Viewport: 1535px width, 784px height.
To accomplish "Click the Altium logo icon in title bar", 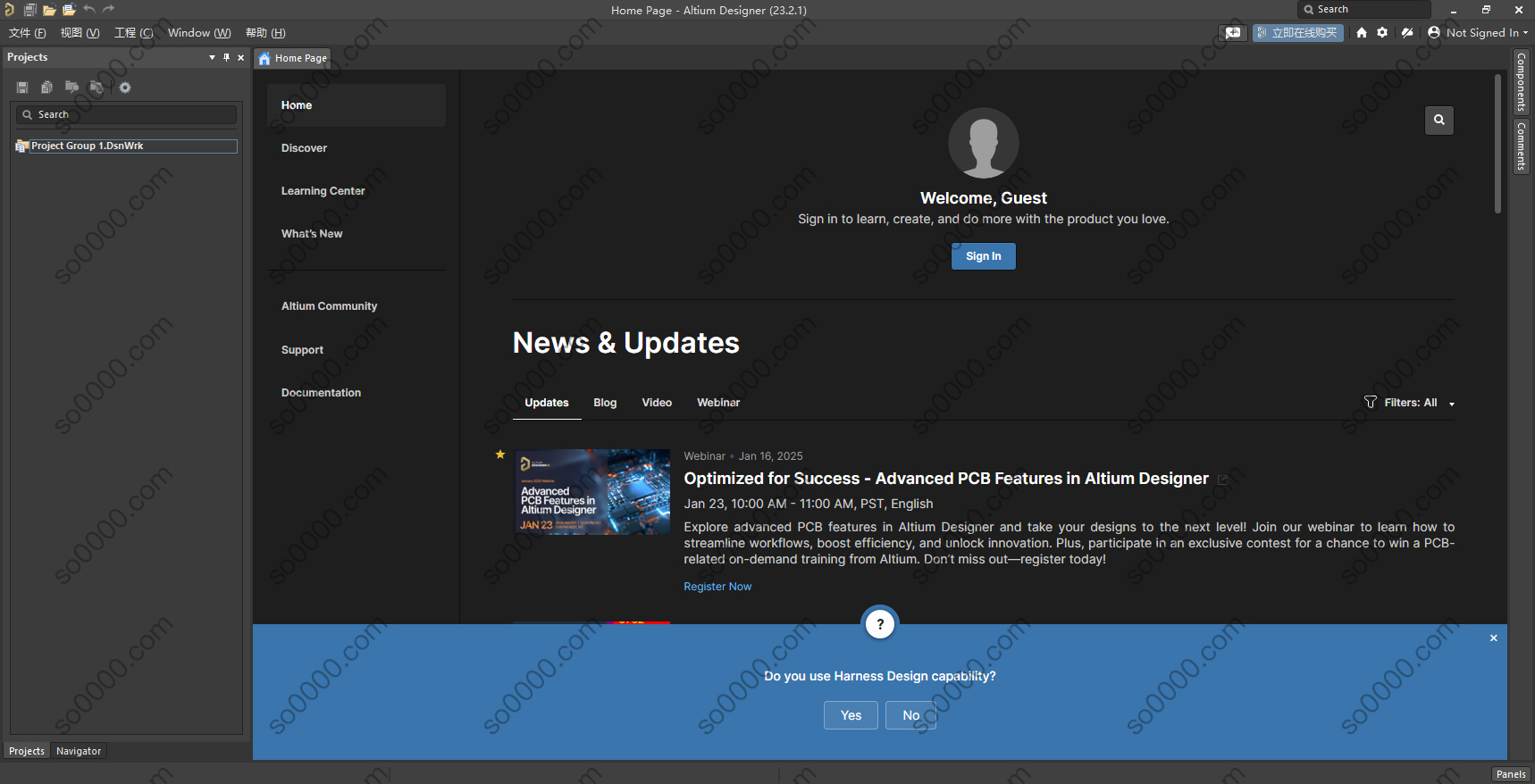I will coord(9,10).
